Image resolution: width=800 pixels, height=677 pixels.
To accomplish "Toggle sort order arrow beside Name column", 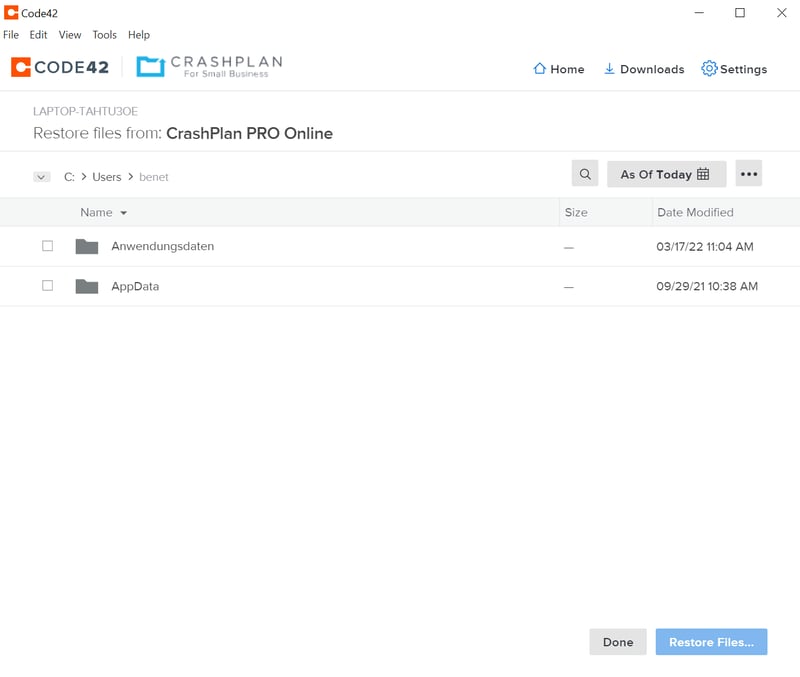I will (x=124, y=213).
